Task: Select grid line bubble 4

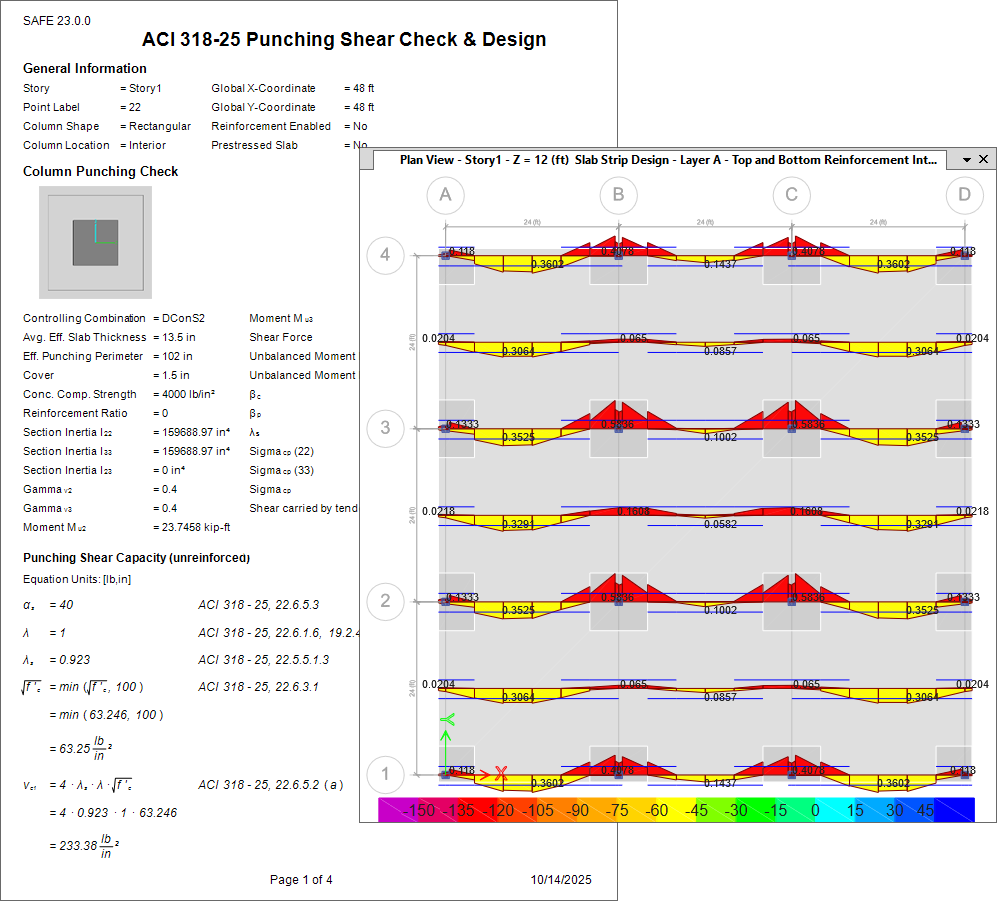Action: pos(386,255)
